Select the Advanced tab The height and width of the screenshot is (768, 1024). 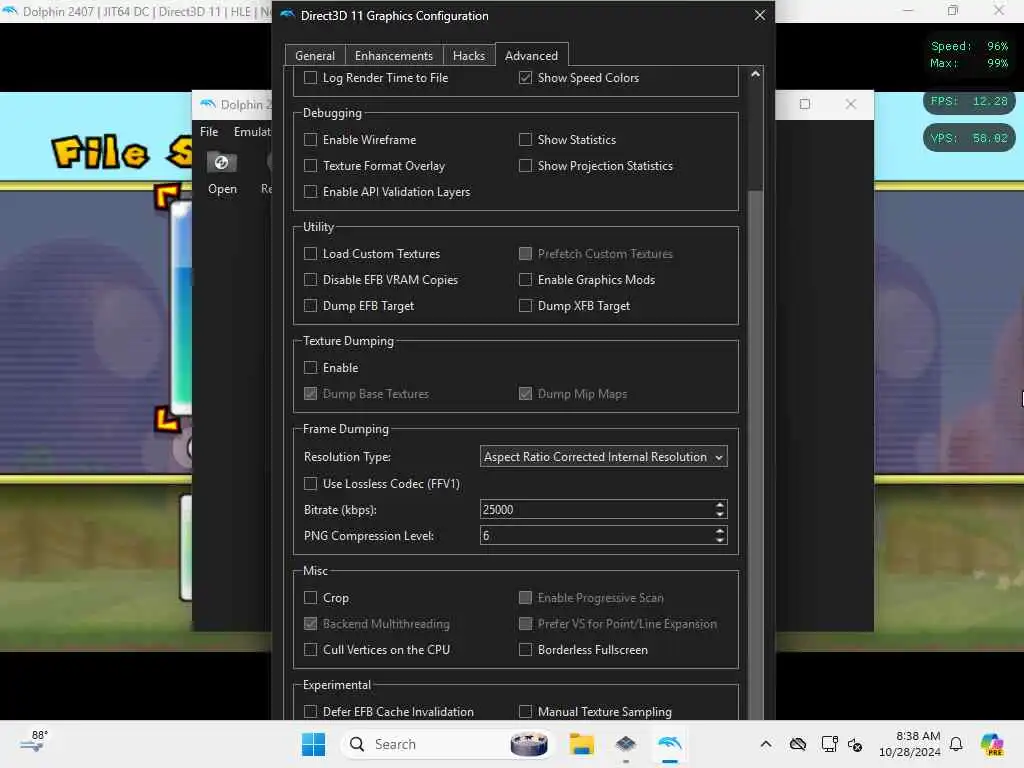point(532,56)
